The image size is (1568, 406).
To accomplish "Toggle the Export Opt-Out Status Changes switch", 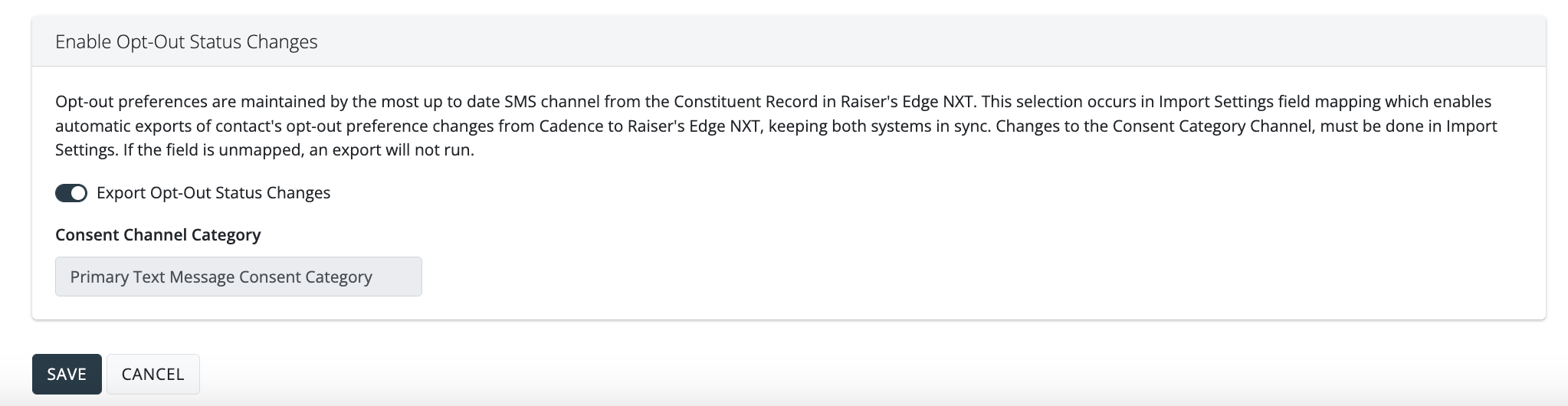I will point(71,193).
